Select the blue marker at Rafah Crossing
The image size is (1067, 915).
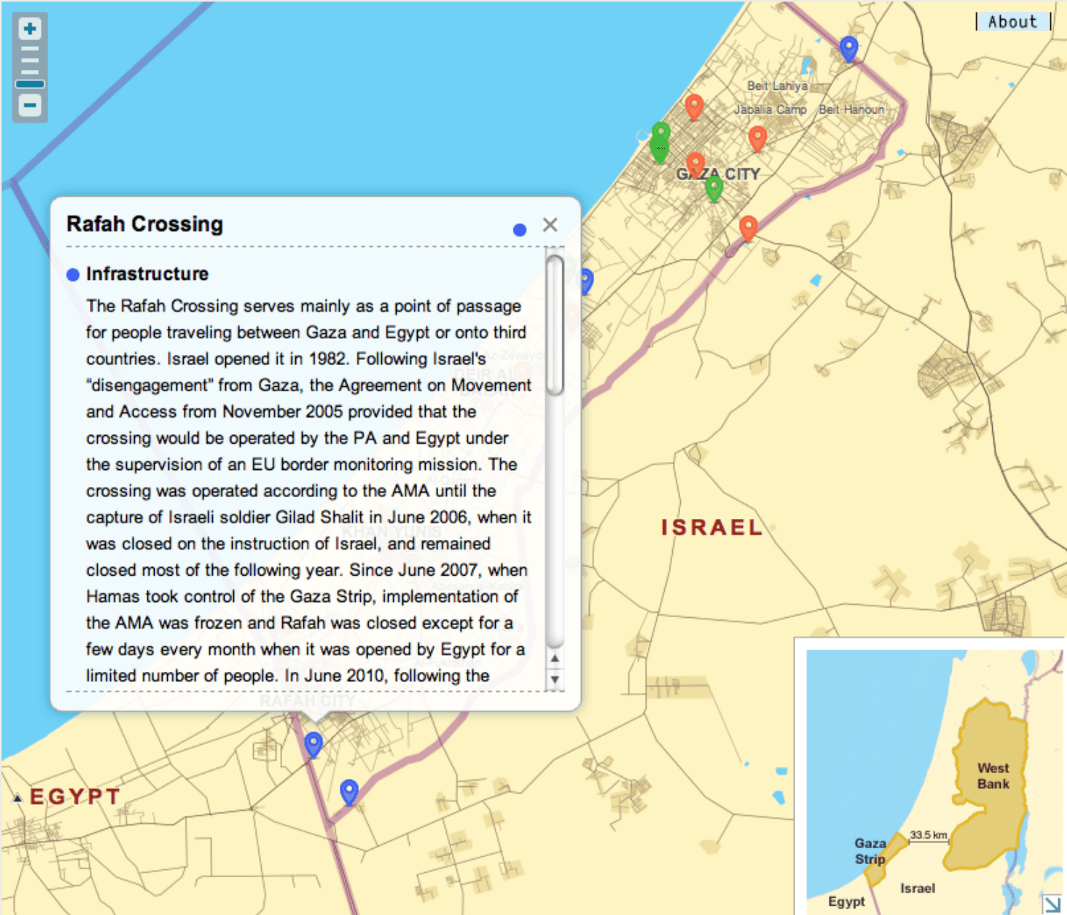tap(313, 745)
